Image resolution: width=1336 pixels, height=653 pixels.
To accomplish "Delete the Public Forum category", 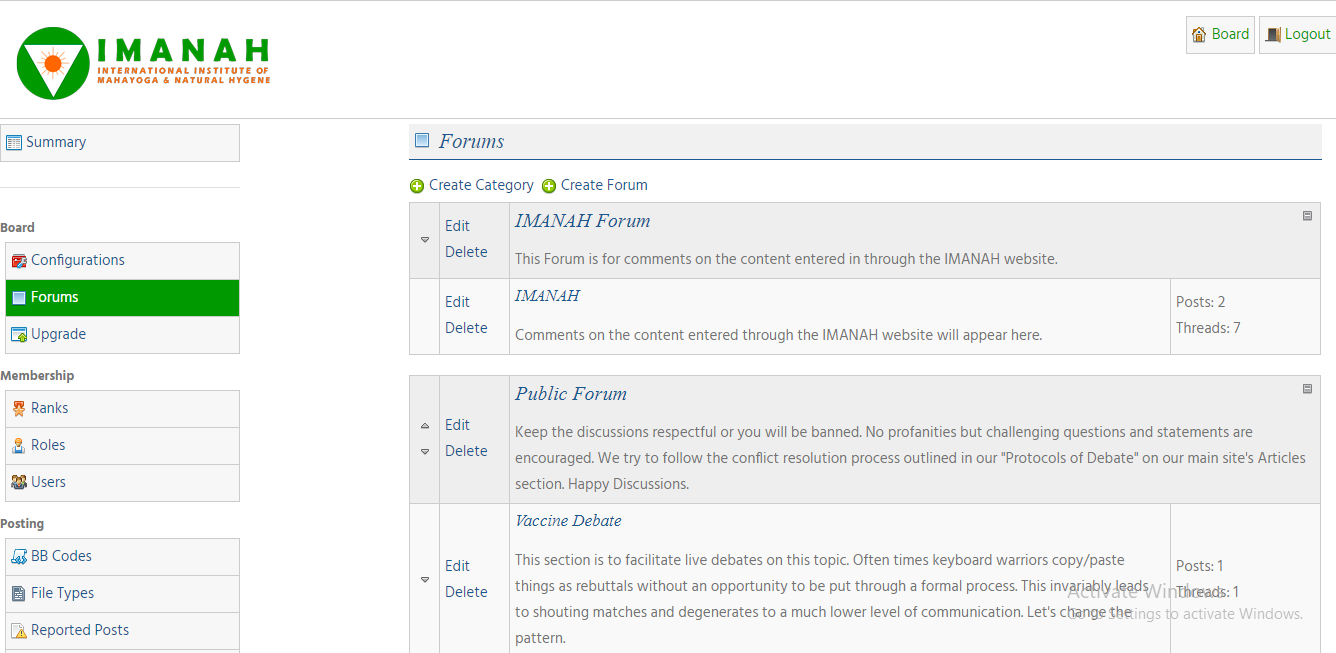I will [466, 451].
